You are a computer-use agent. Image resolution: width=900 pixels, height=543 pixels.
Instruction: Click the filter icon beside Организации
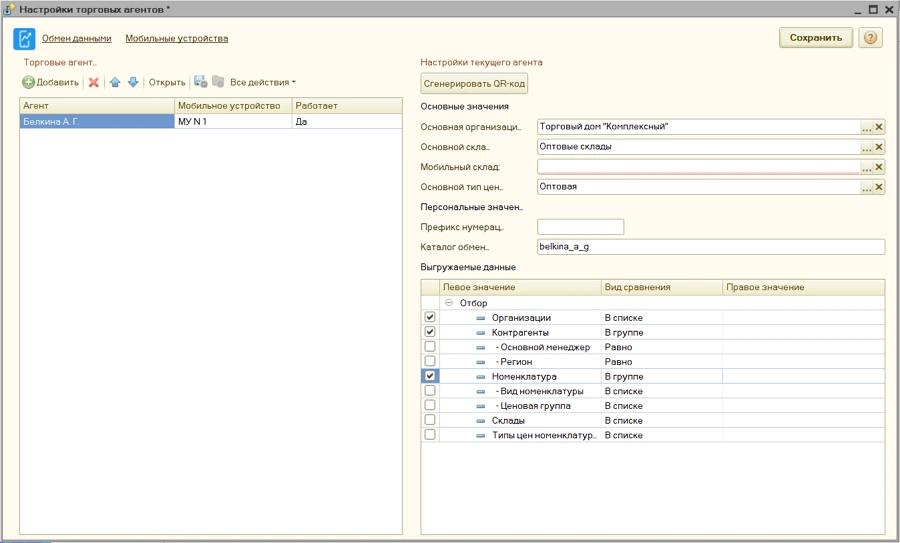(481, 318)
